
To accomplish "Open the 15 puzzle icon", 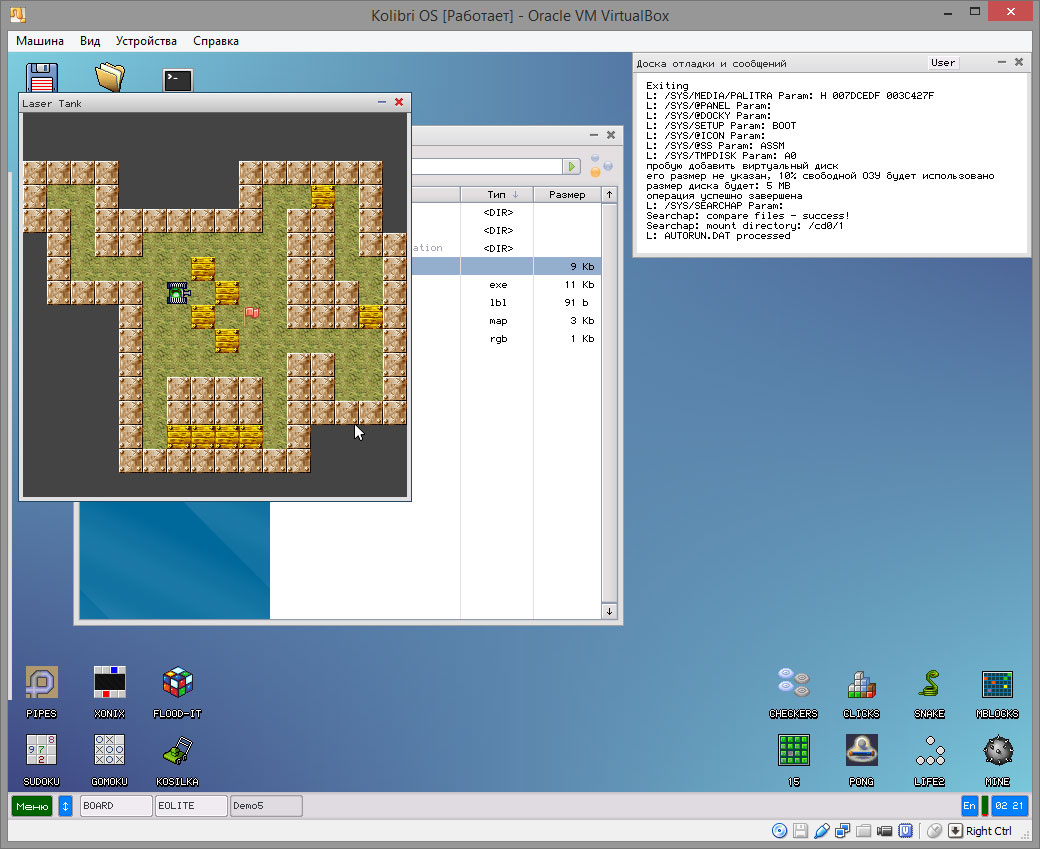I will [793, 751].
